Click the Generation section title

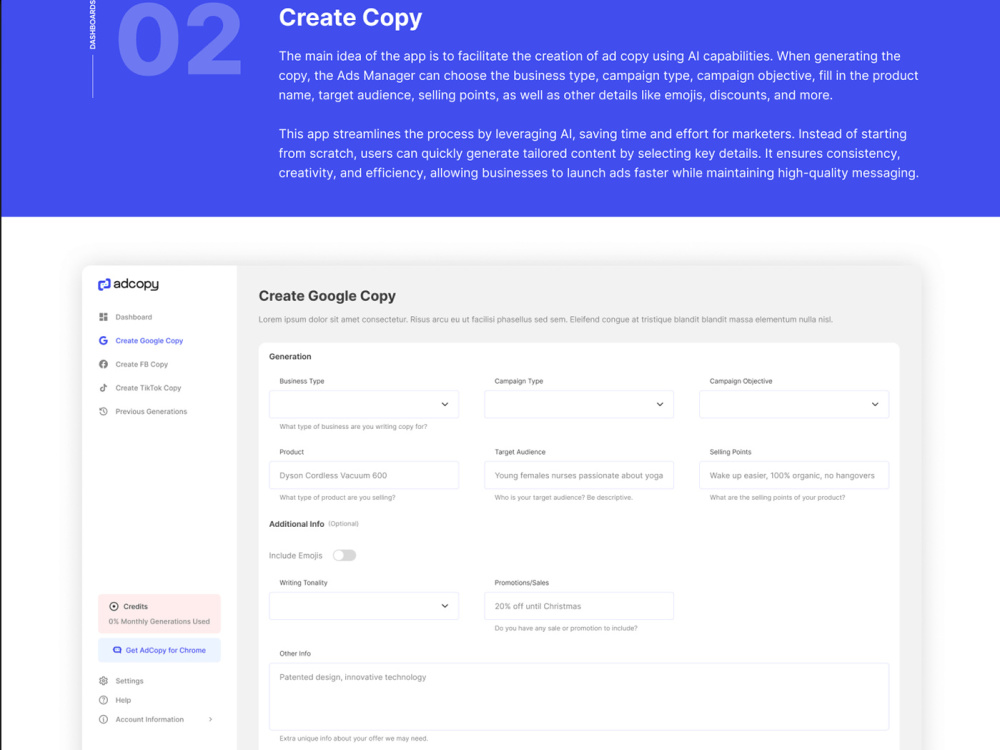pyautogui.click(x=290, y=357)
